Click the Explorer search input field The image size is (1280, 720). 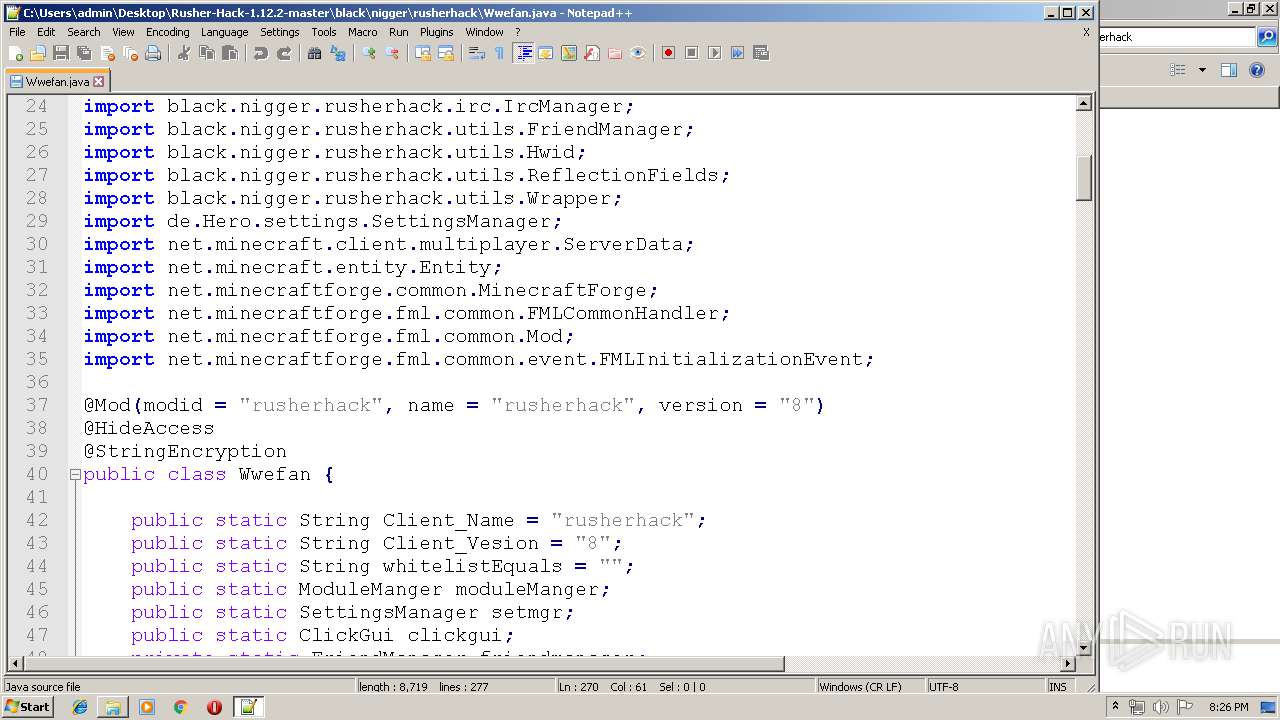tap(1177, 37)
